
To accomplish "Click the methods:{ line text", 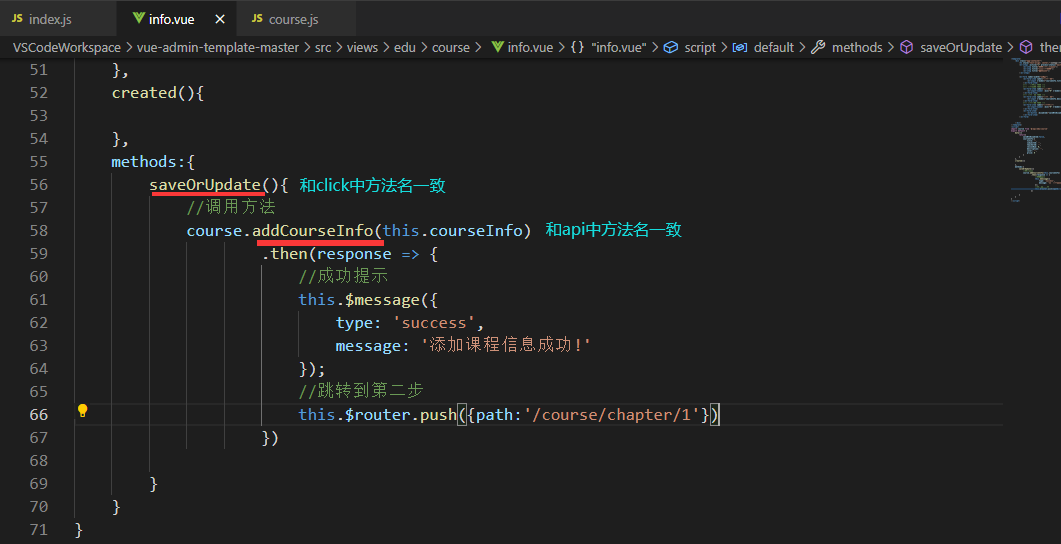I will coord(153,162).
